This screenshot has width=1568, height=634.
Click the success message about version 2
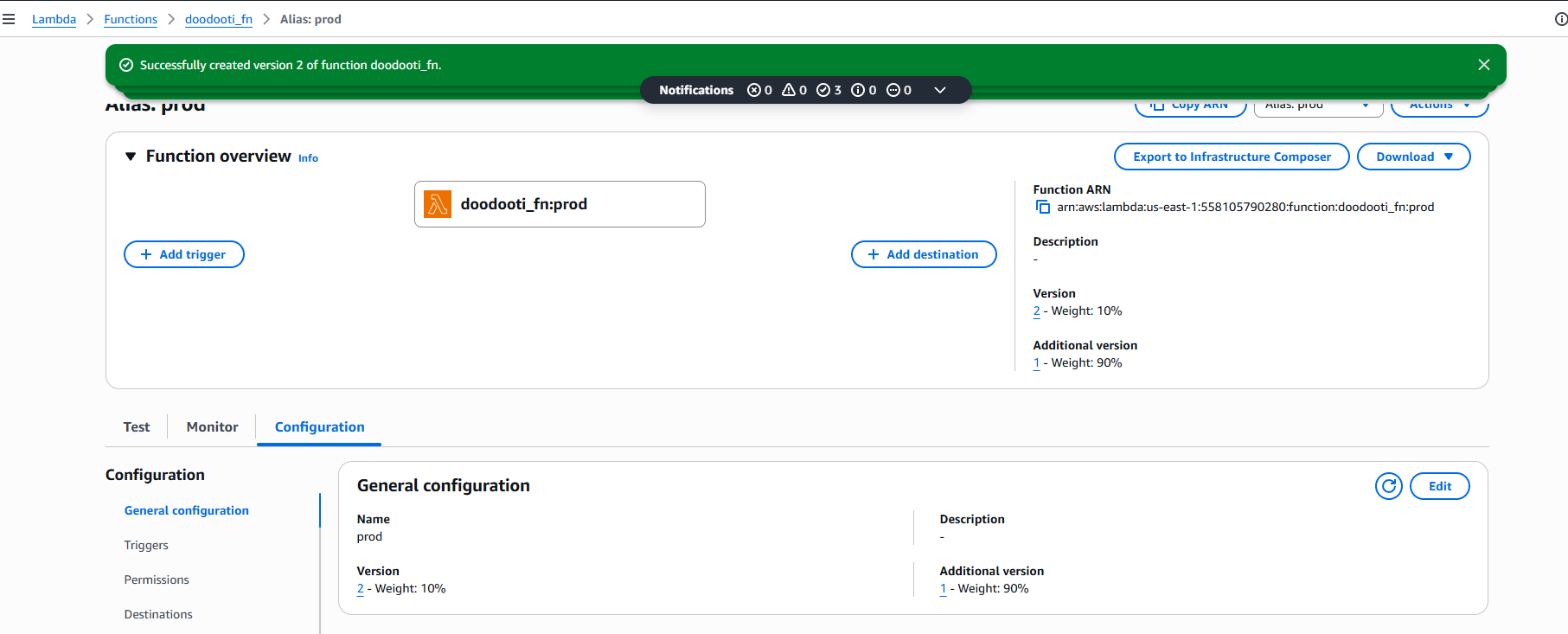(291, 65)
